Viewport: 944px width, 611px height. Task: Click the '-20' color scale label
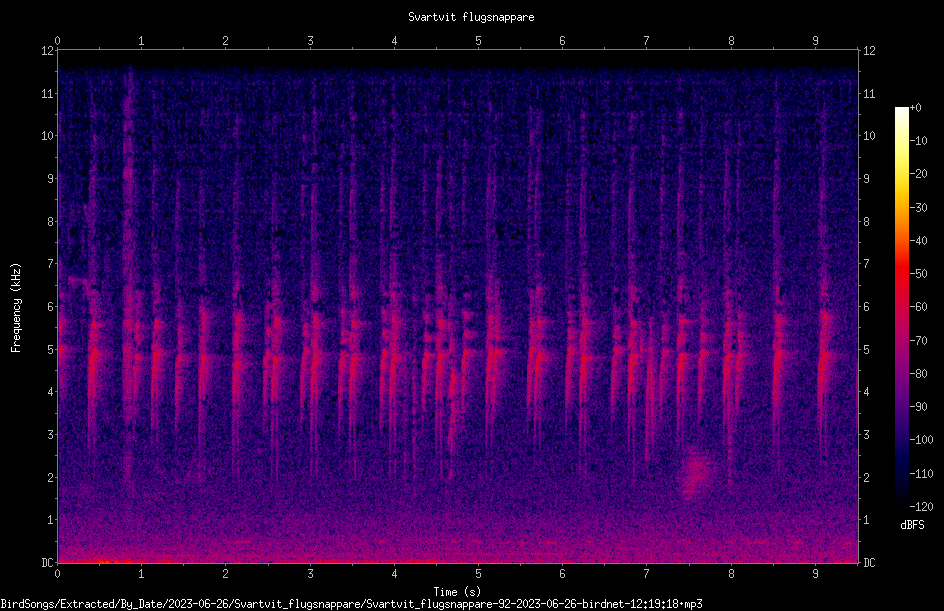click(x=918, y=174)
